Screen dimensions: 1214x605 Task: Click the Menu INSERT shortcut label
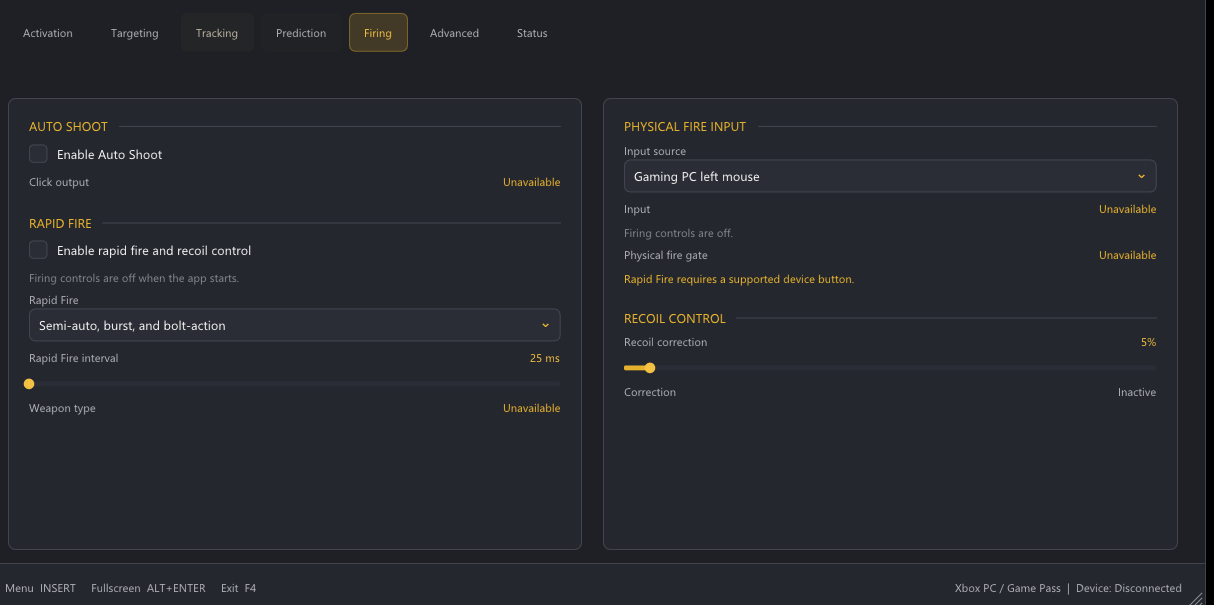click(x=40, y=588)
